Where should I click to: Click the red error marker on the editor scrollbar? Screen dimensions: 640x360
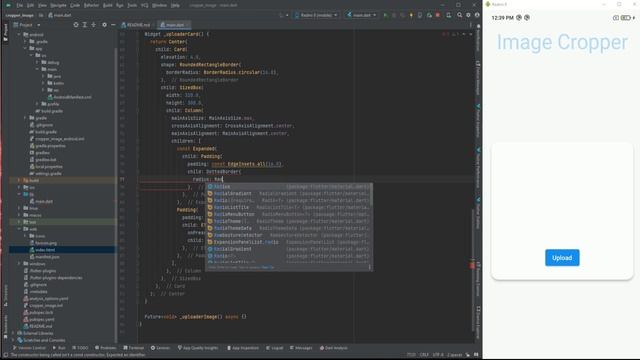[472, 265]
